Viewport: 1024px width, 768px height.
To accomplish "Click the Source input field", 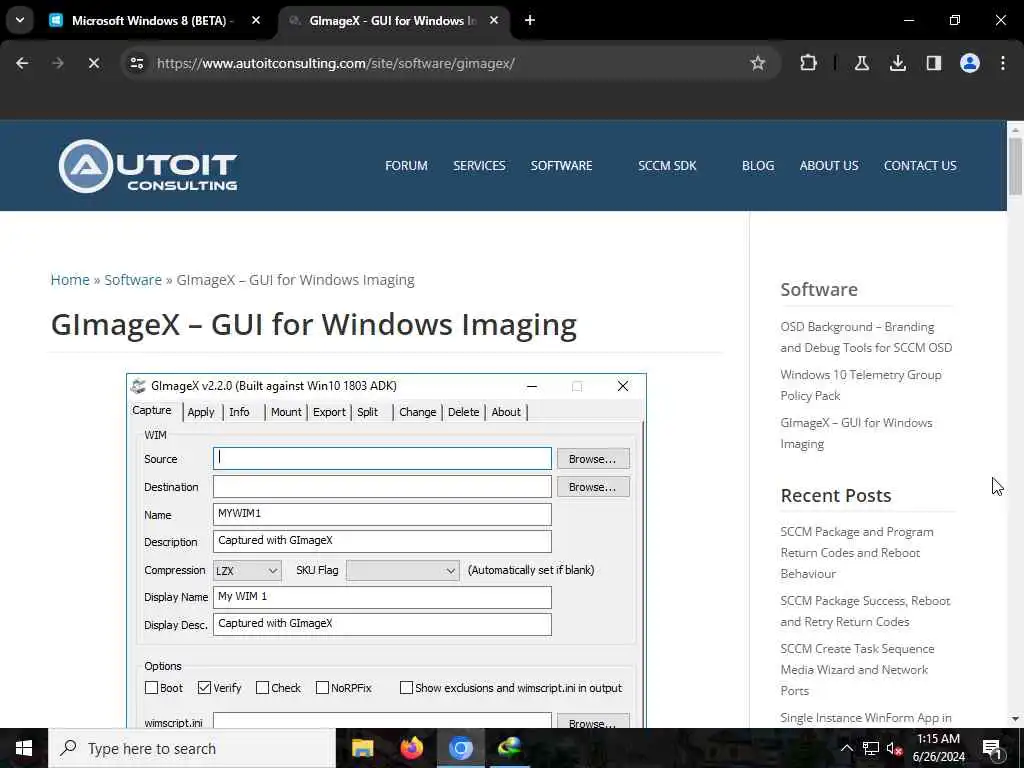I will click(382, 458).
